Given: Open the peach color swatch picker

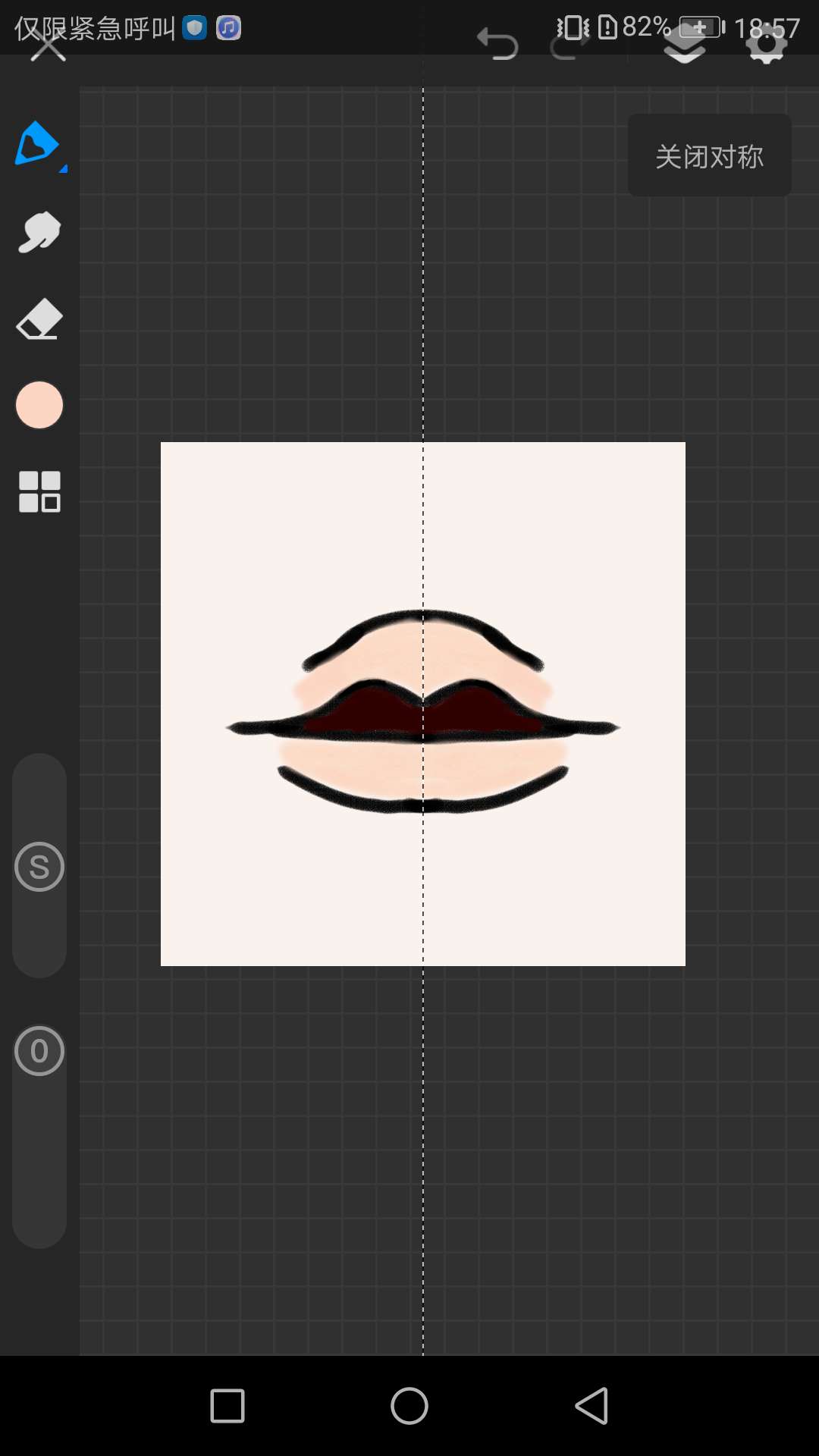Looking at the screenshot, I should pyautogui.click(x=39, y=405).
